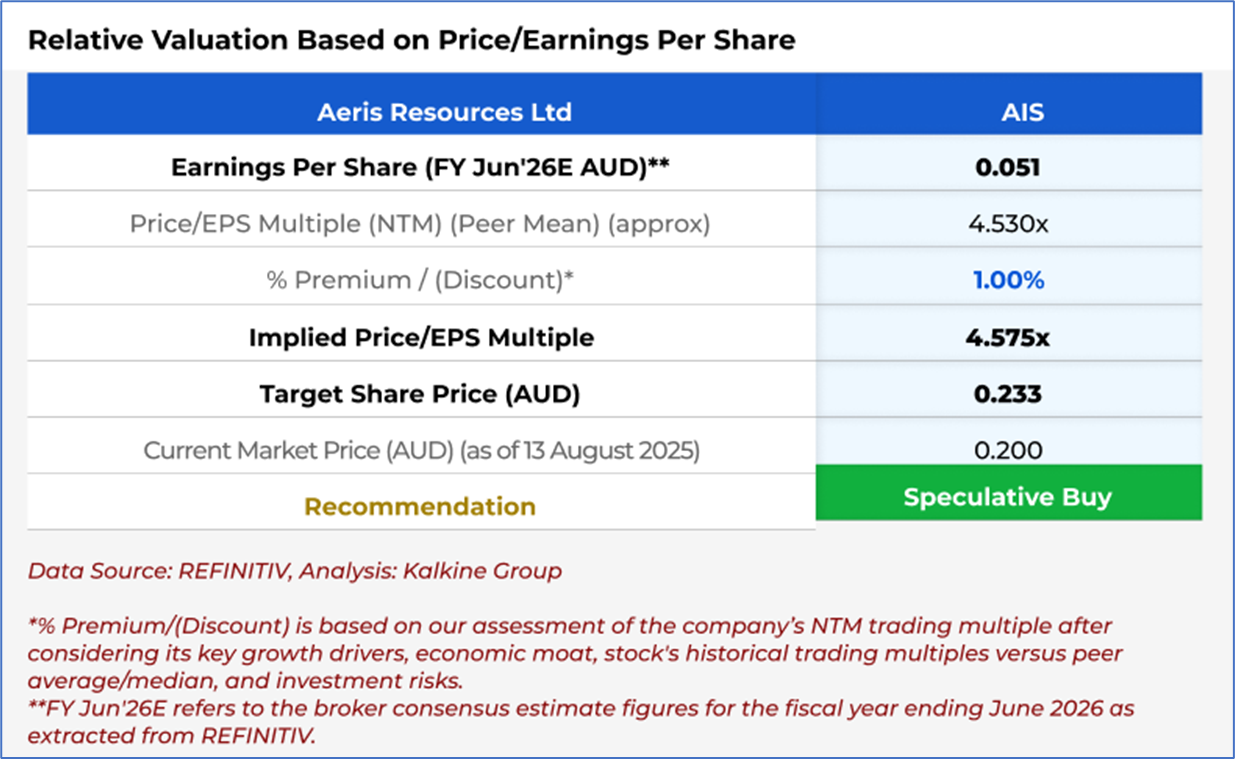Click the 0.233 target share price
The image size is (1235, 759).
pos(1008,394)
